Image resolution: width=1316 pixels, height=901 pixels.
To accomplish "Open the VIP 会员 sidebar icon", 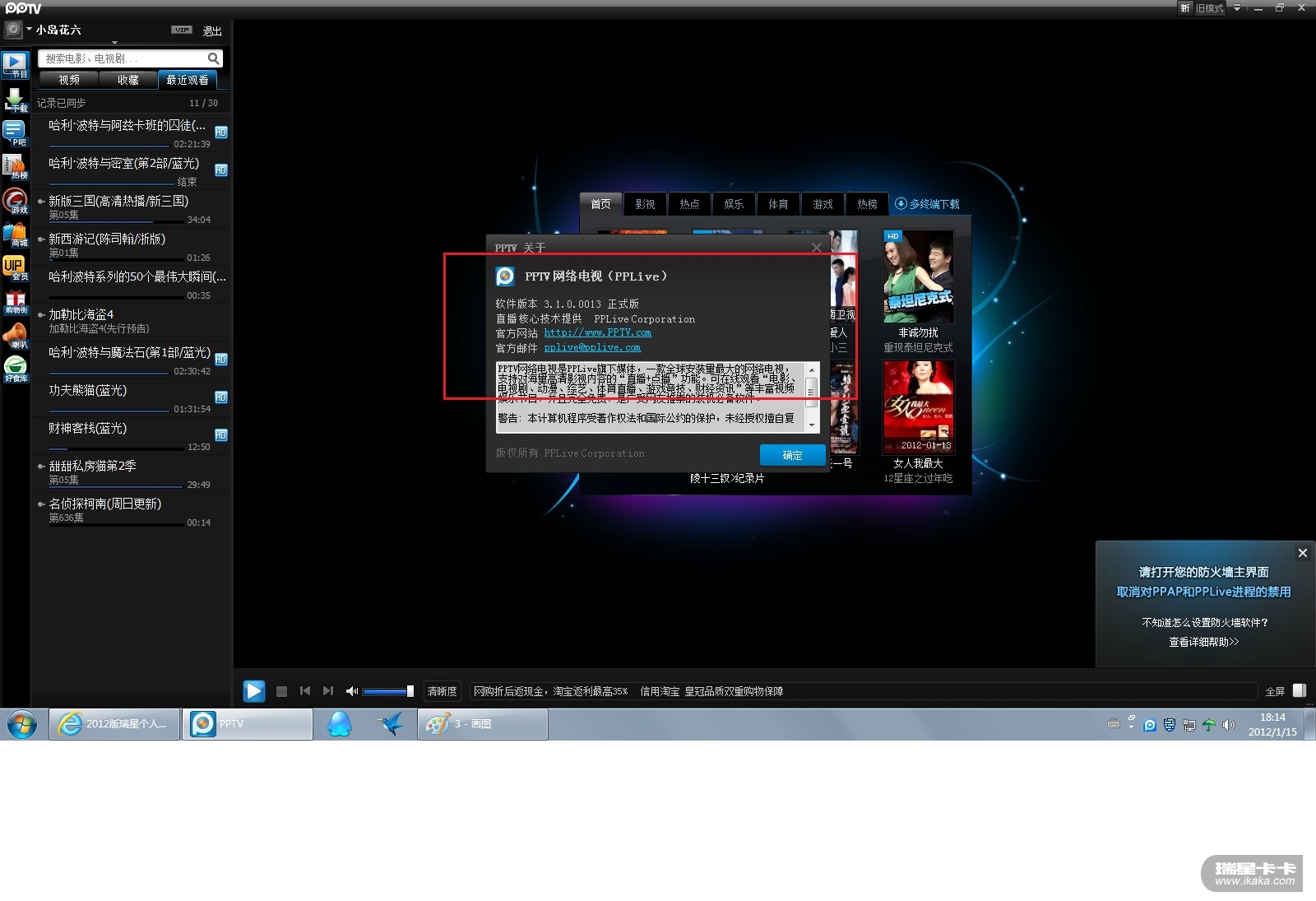I will (15, 268).
